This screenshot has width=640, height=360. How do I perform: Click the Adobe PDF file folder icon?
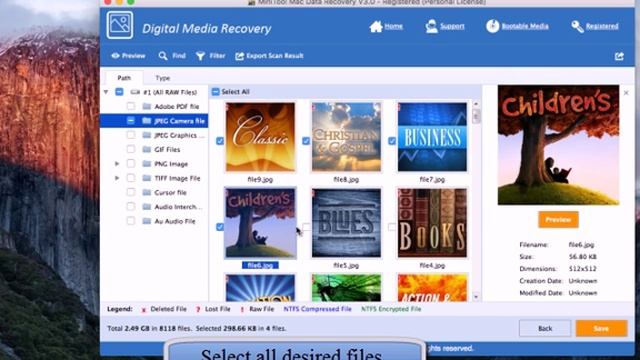click(x=147, y=107)
